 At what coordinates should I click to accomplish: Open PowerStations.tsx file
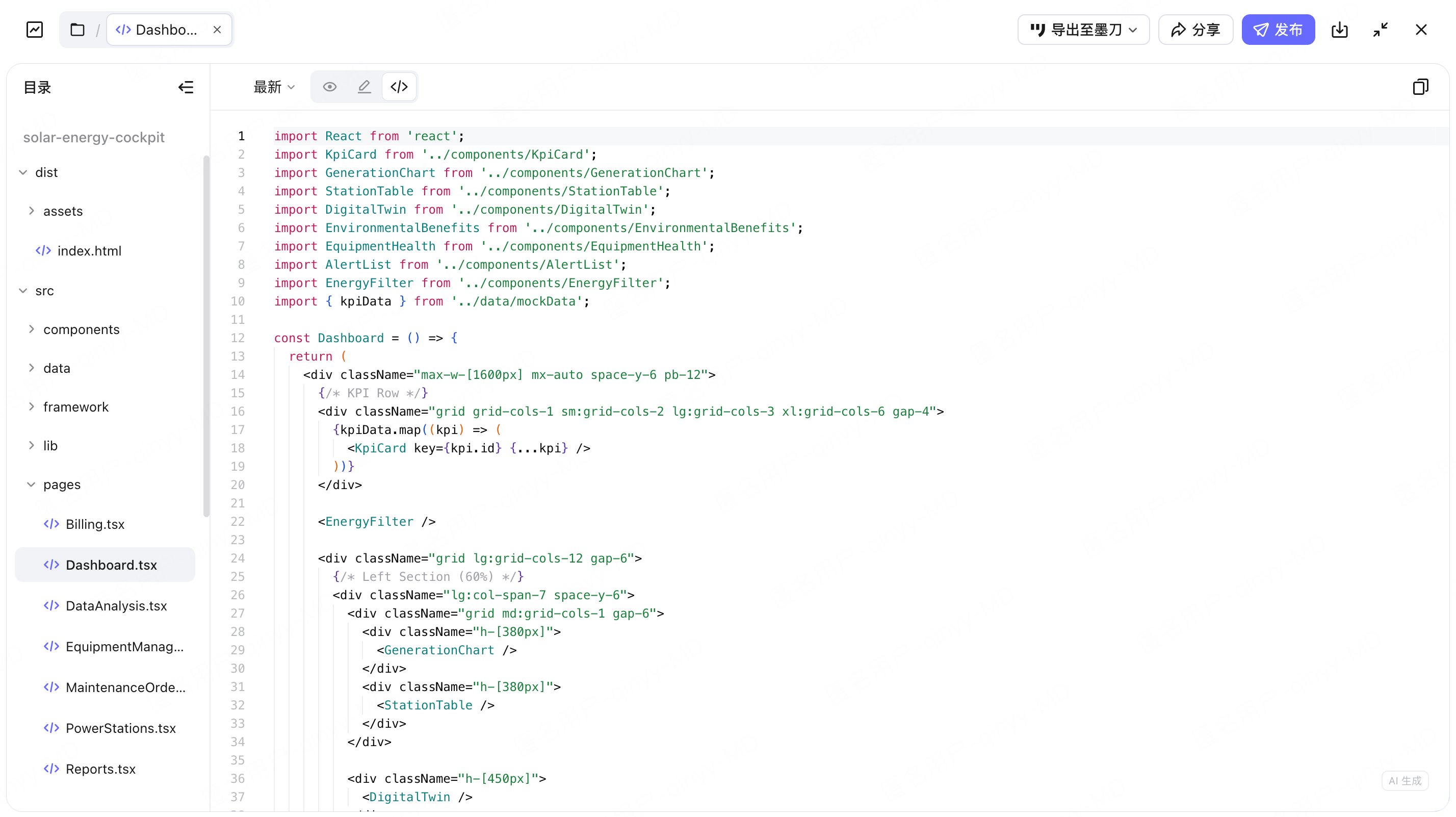pyautogui.click(x=120, y=728)
